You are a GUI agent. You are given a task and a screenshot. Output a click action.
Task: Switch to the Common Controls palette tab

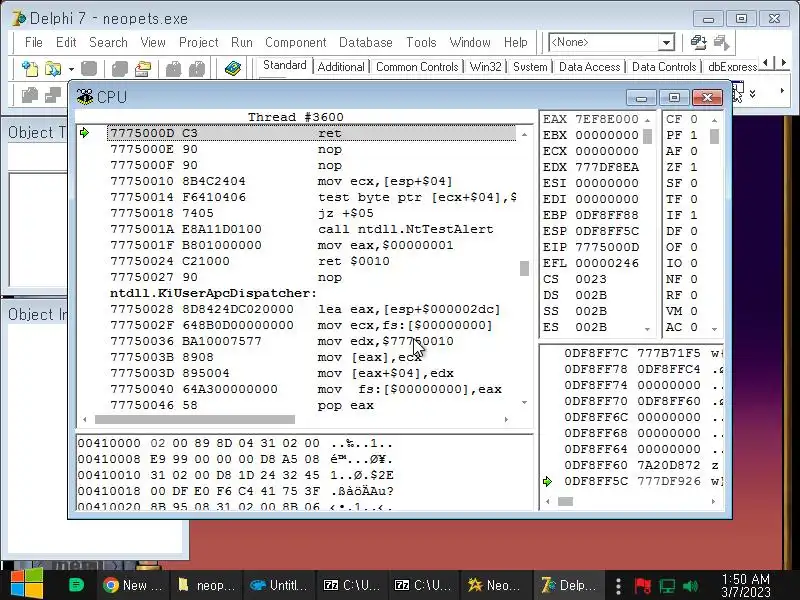[417, 67]
